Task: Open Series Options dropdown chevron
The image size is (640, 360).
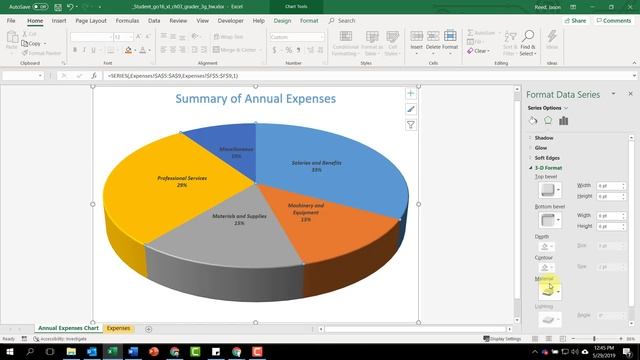Action: (x=566, y=108)
